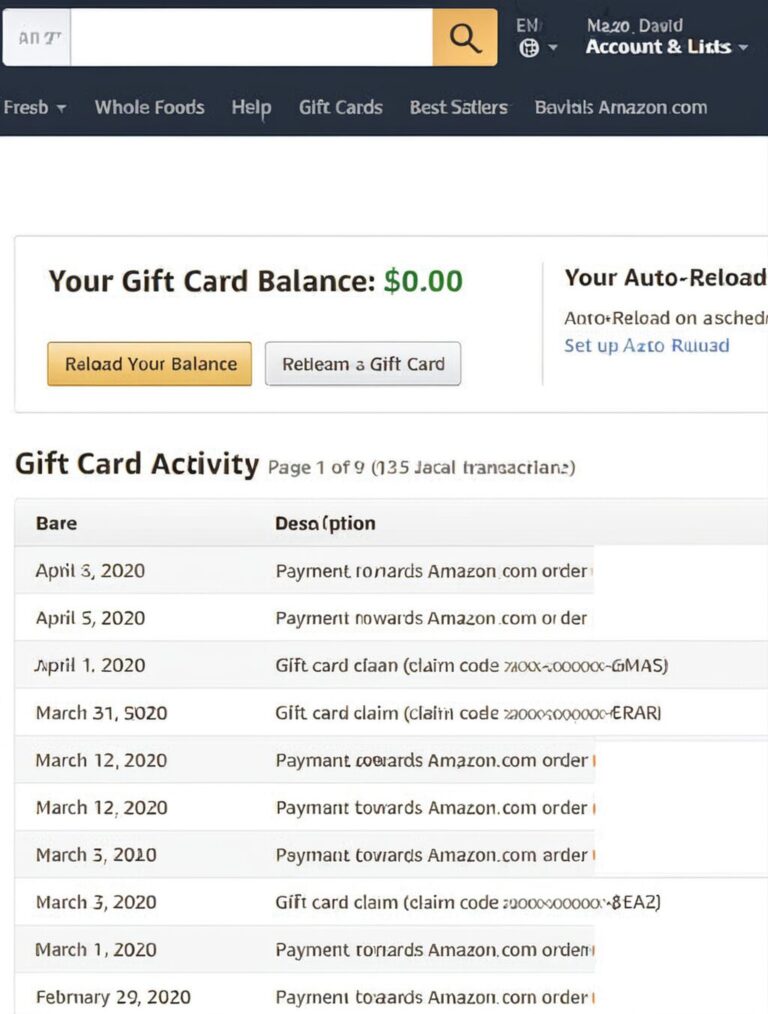Open April 3, 2020 payment order link

pyautogui.click(x=434, y=571)
